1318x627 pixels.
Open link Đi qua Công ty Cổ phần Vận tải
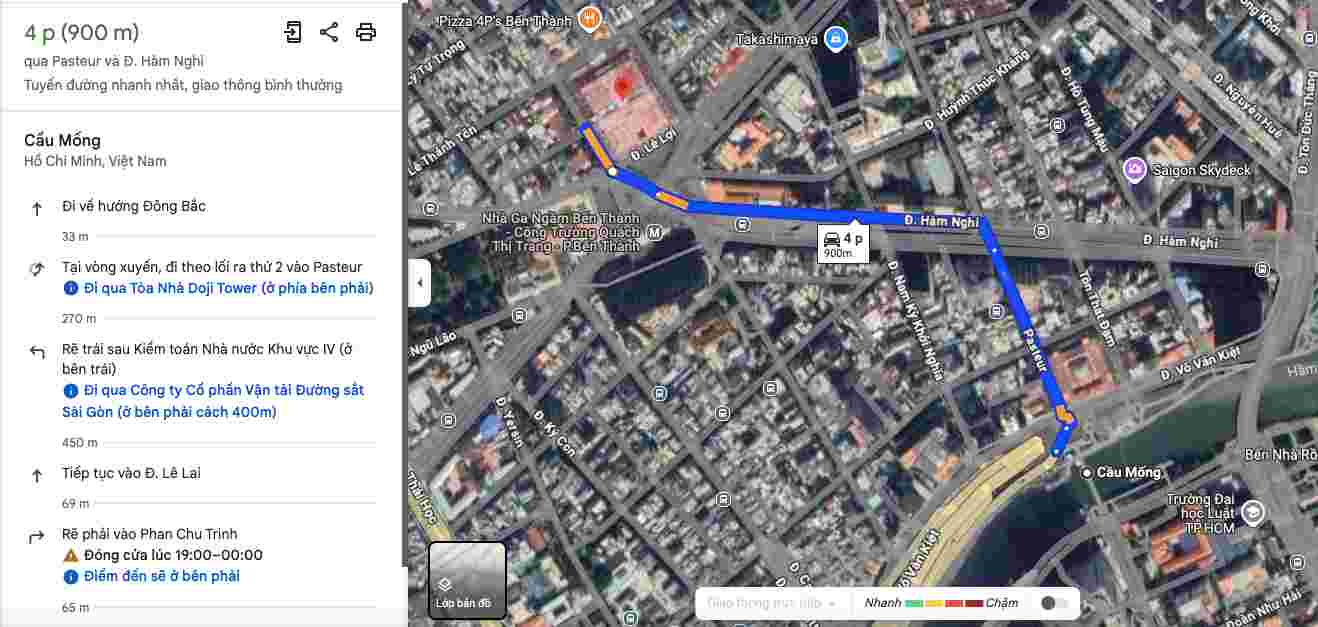[213, 400]
